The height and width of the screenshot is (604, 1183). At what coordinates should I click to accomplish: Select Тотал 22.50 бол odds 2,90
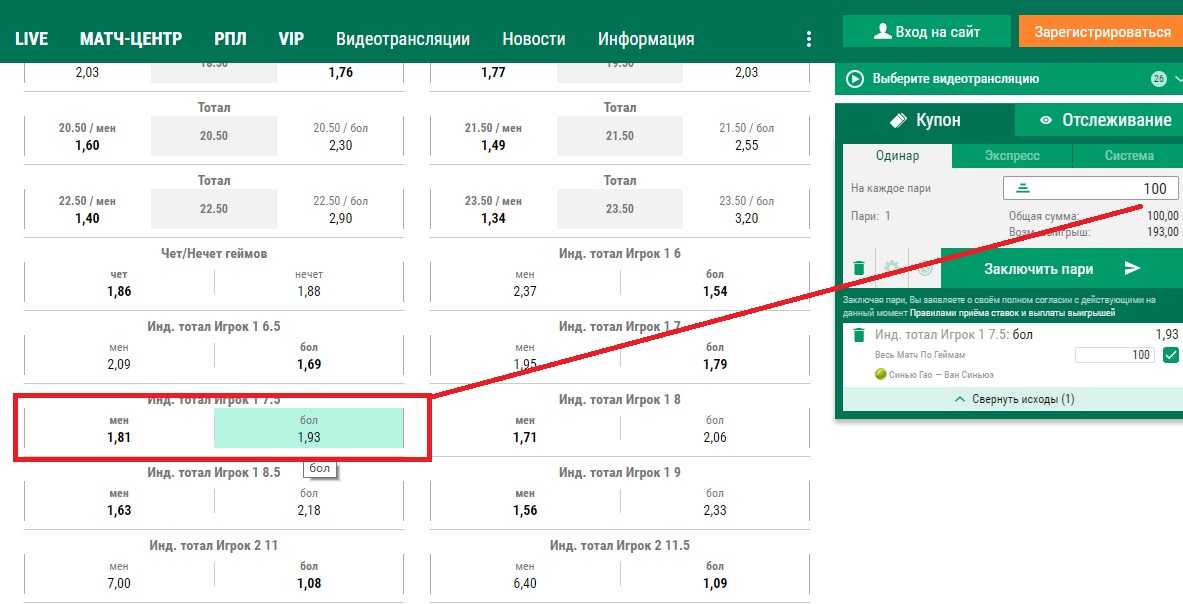coord(340,210)
